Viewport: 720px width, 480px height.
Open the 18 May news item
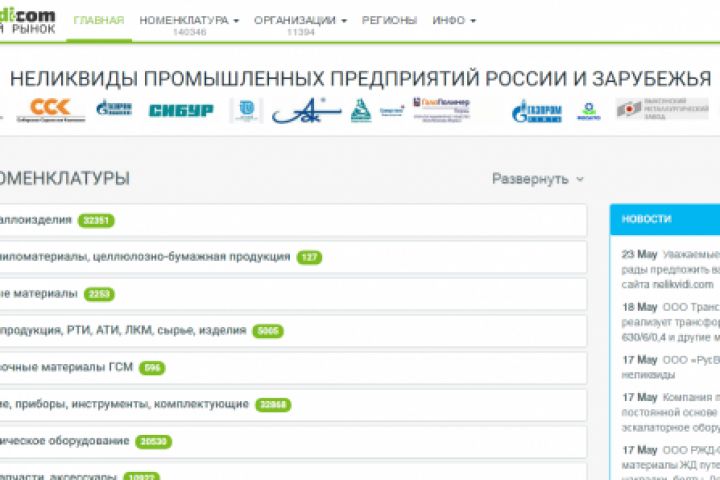pos(671,322)
